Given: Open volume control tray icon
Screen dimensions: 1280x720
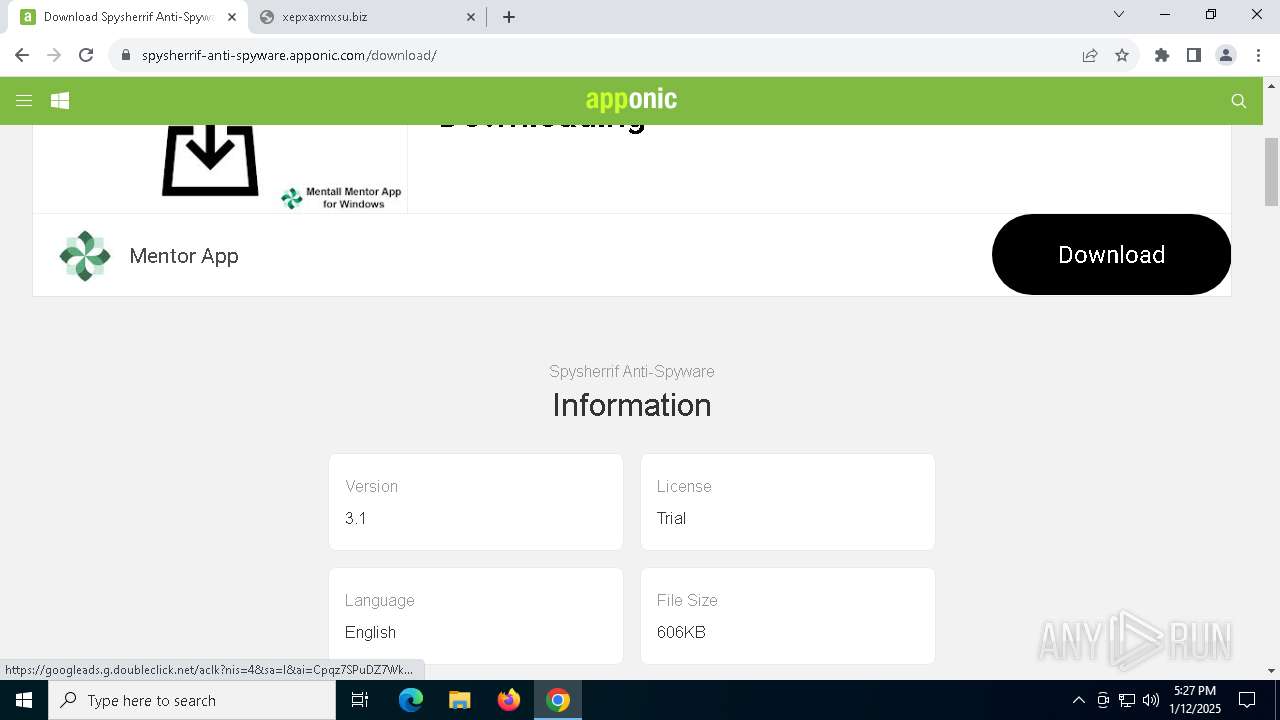Looking at the screenshot, I should coord(1151,700).
